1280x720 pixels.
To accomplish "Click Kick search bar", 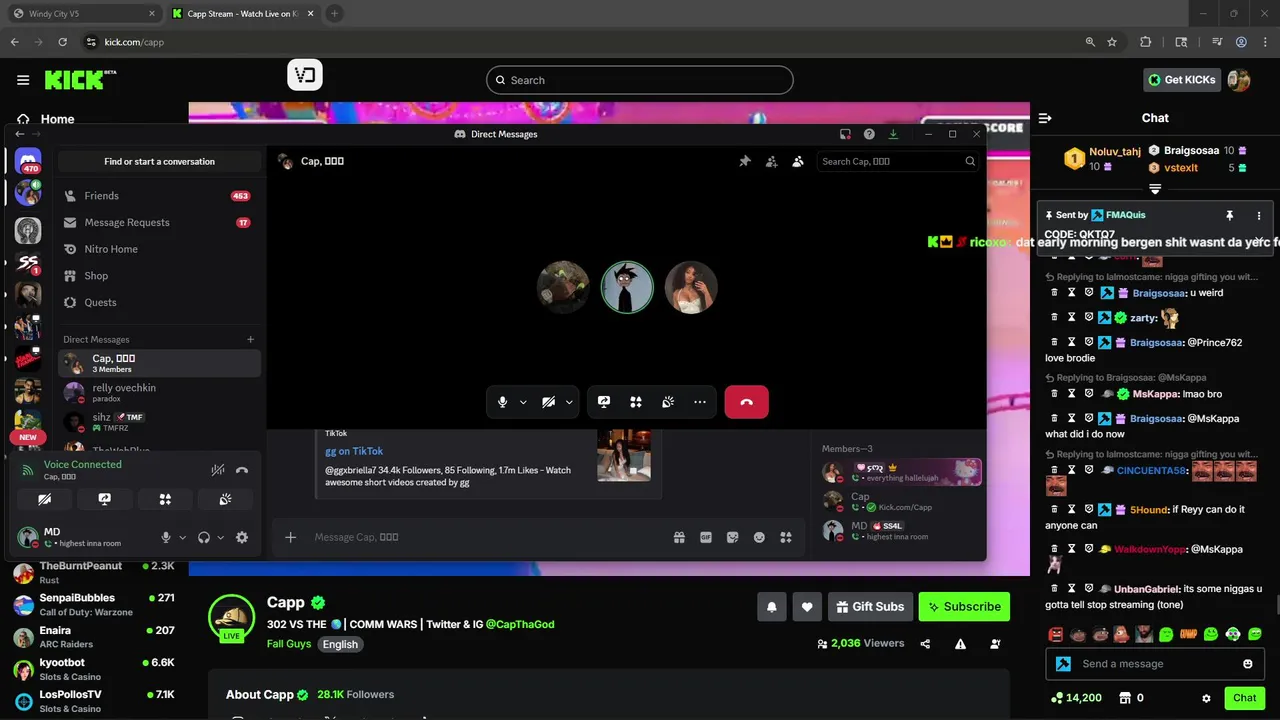I will (x=640, y=80).
